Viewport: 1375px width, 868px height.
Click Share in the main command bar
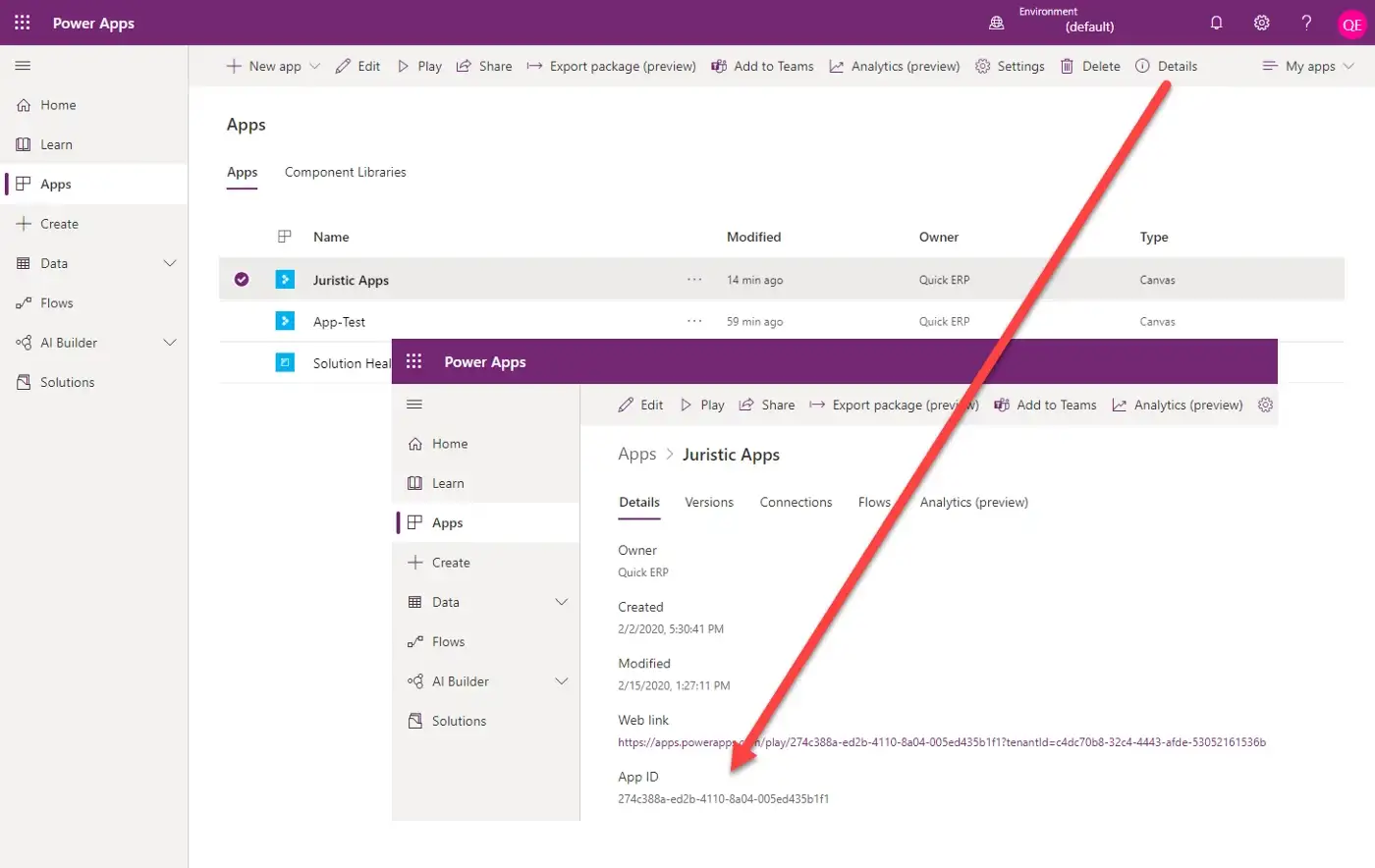click(x=484, y=66)
